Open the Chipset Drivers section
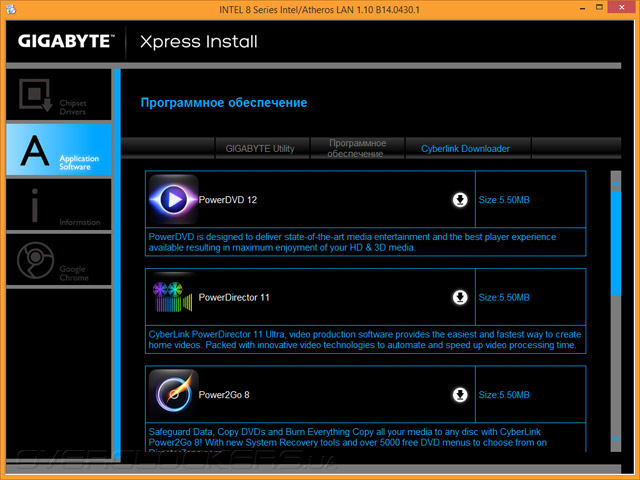 59,94
